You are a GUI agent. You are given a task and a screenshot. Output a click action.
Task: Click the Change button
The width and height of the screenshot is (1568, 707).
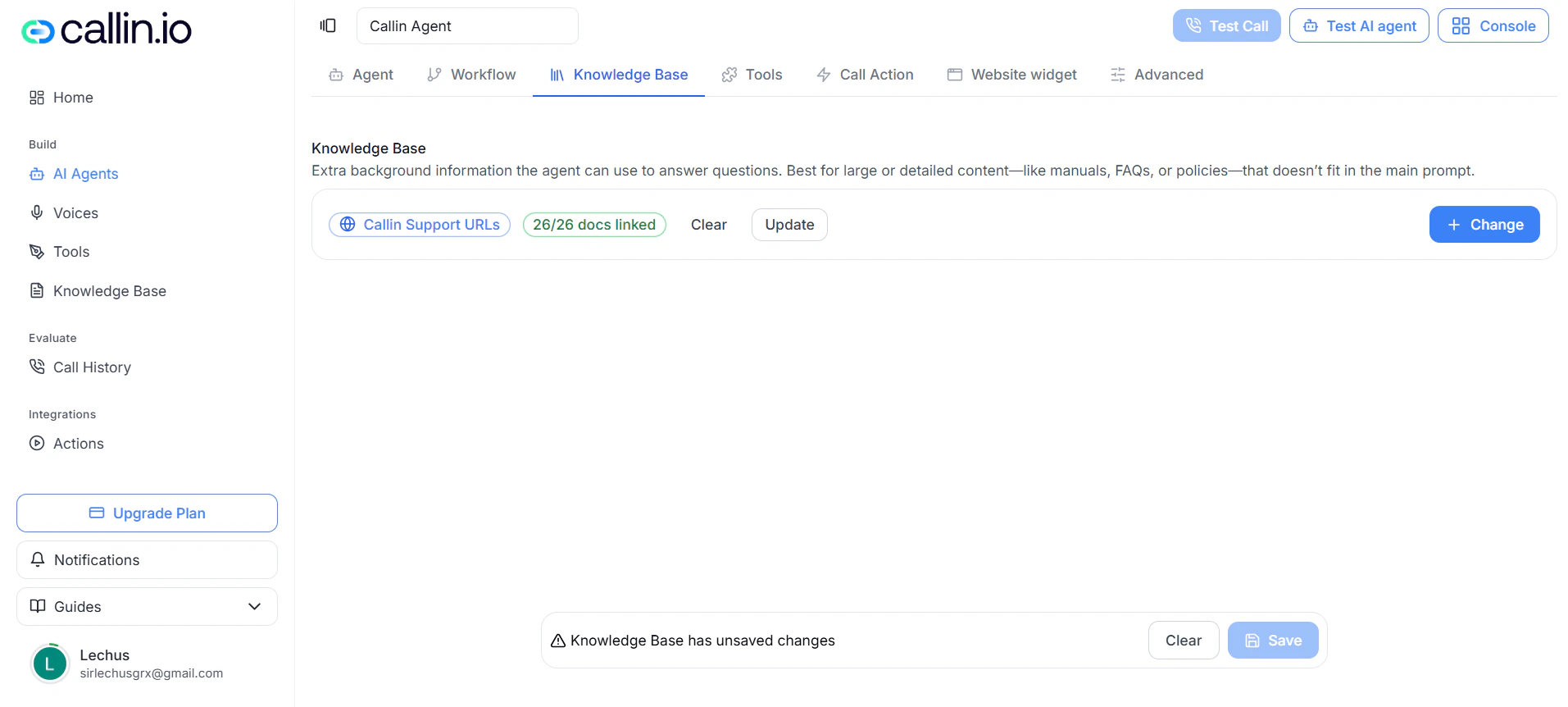(x=1484, y=225)
